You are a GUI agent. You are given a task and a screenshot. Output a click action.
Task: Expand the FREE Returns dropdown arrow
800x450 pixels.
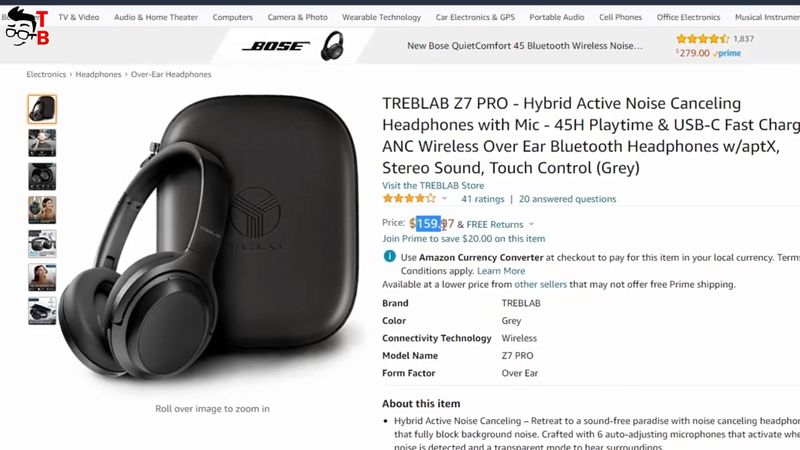click(x=531, y=224)
